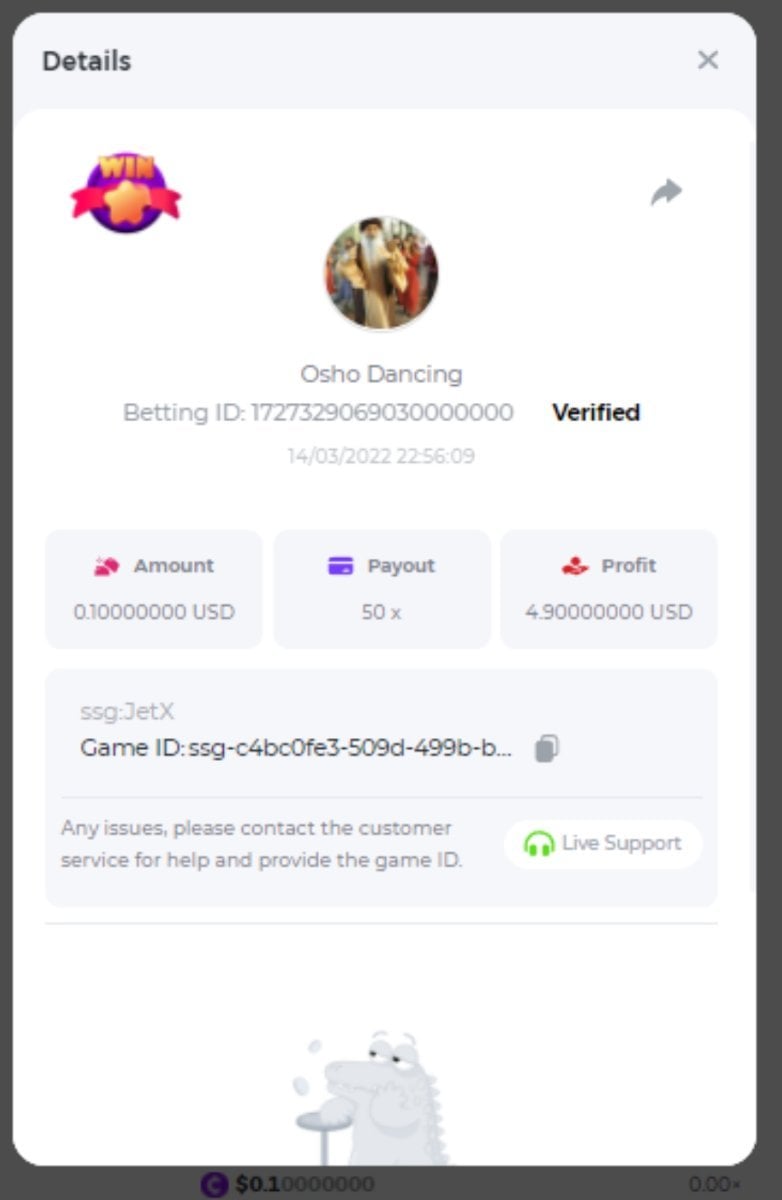Click the share arrow icon
782x1200 pixels.
[666, 192]
